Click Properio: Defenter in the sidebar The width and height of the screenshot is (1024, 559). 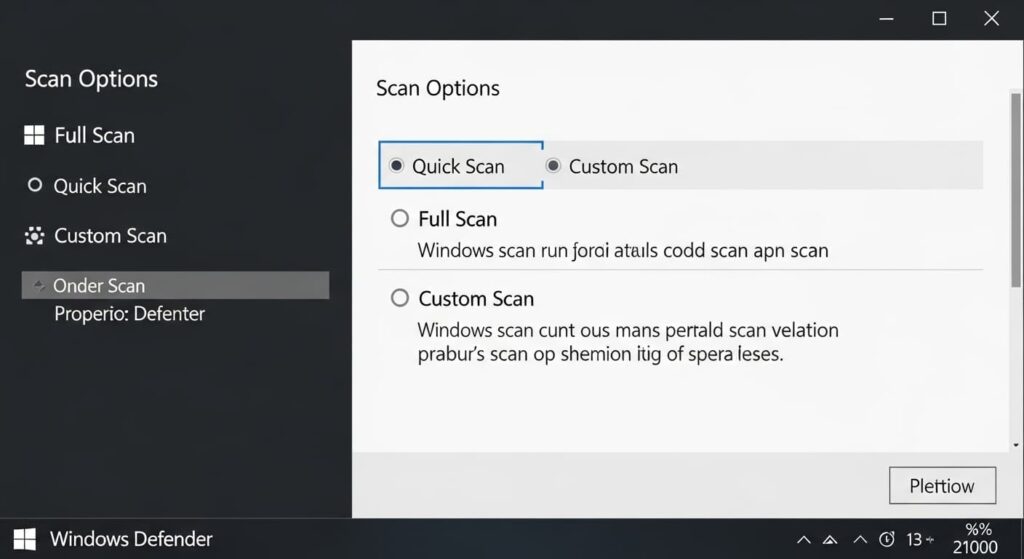(x=129, y=314)
